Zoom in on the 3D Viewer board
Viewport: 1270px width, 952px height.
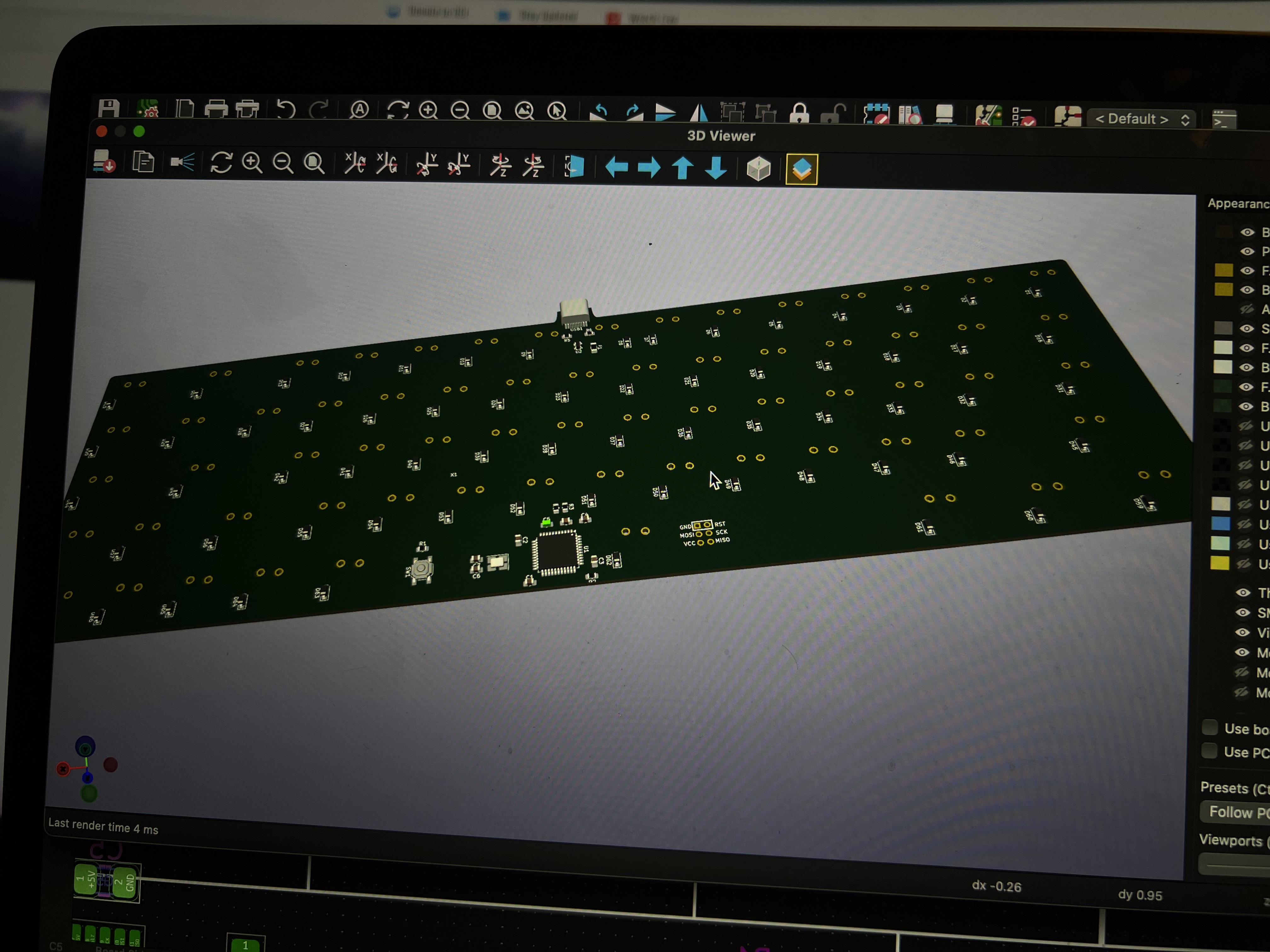coord(253,163)
